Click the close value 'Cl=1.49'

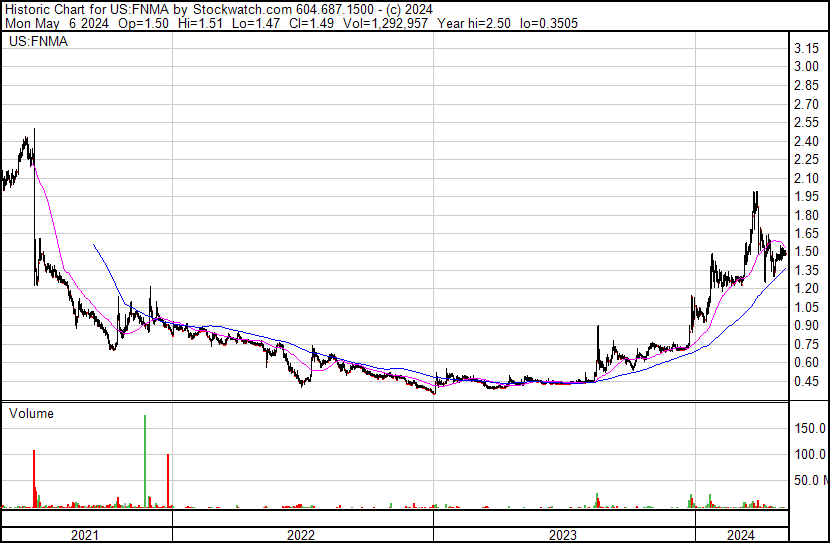tap(311, 23)
